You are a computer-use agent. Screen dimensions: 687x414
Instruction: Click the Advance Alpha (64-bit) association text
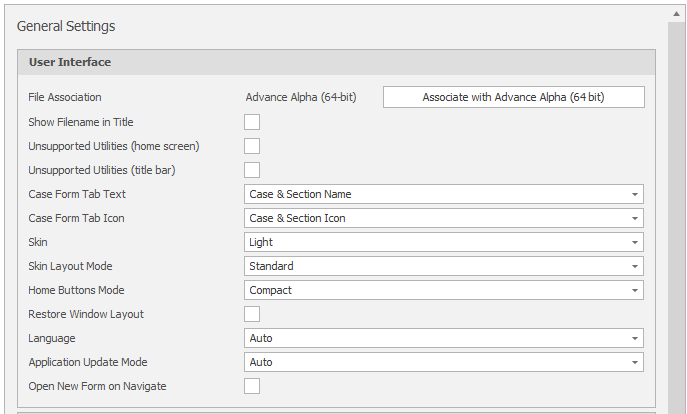[301, 97]
